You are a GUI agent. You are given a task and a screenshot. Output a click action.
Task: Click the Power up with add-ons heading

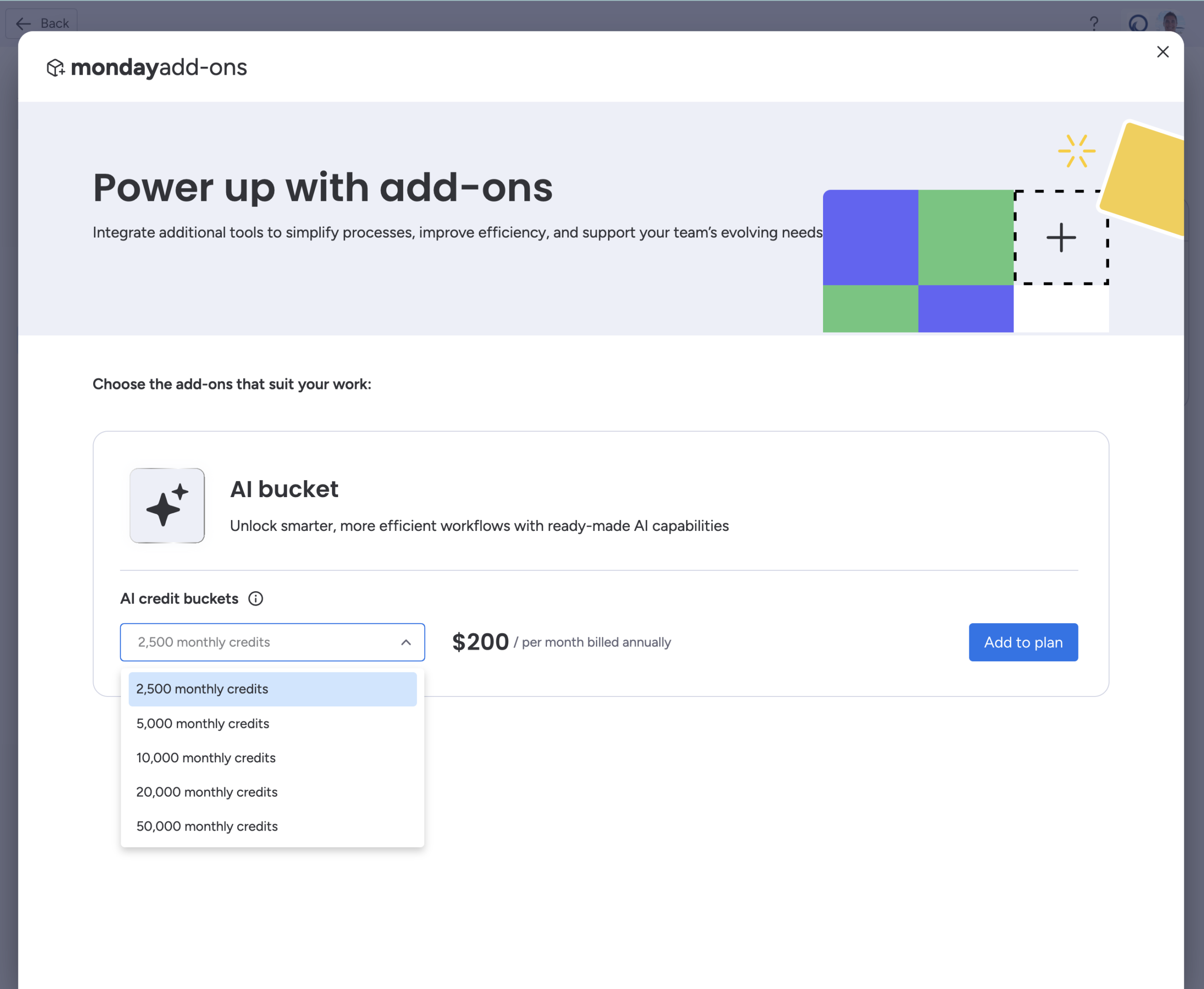pyautogui.click(x=323, y=188)
